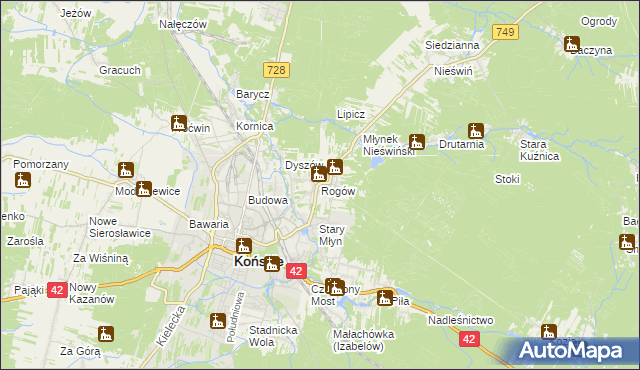Click road 42 shield near Pająki
The height and width of the screenshot is (370, 640).
pos(57,290)
